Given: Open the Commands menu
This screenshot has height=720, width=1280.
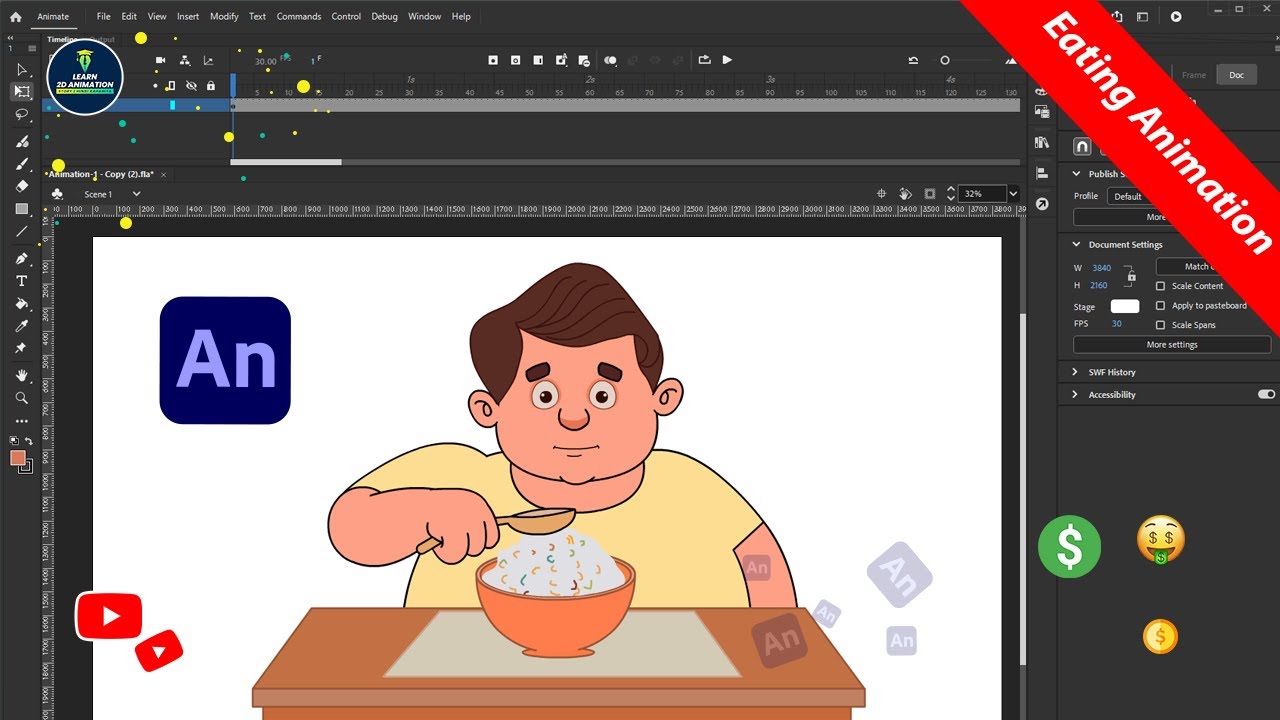Looking at the screenshot, I should point(299,16).
